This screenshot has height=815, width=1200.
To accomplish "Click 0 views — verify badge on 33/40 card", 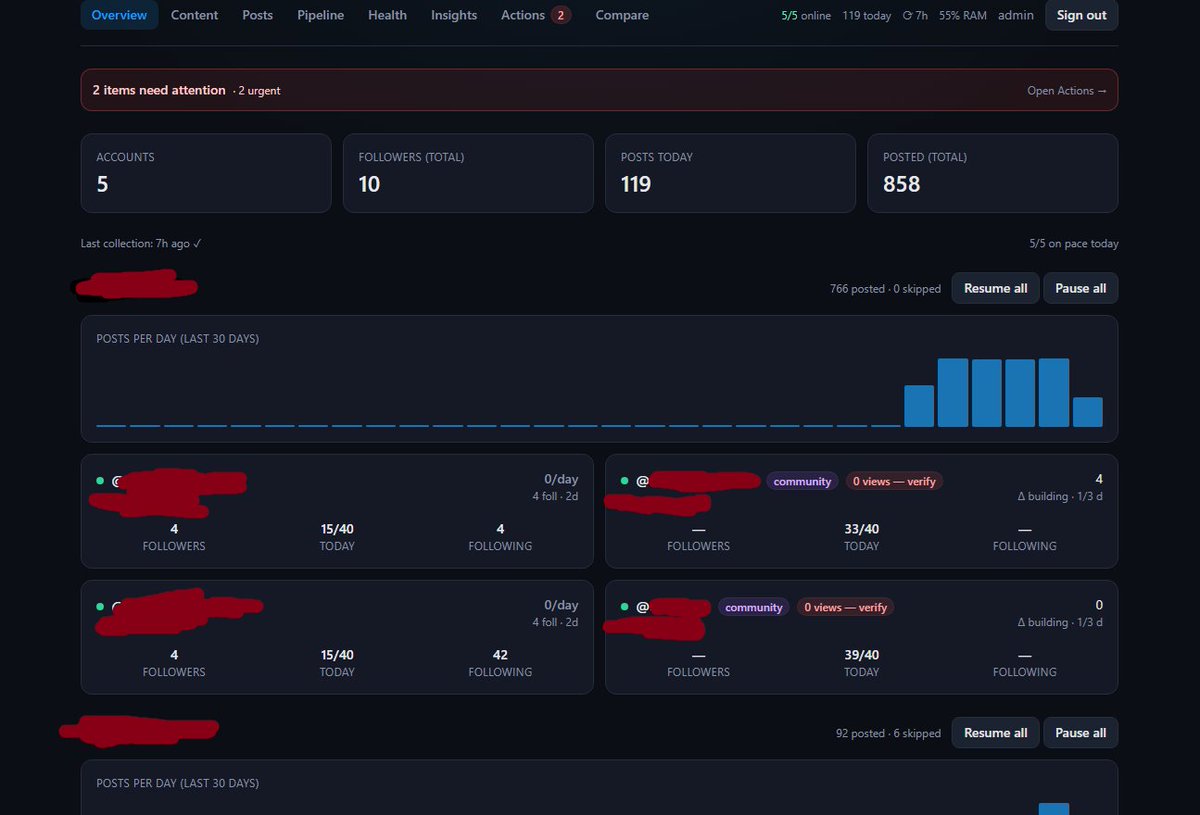I will (x=894, y=481).
